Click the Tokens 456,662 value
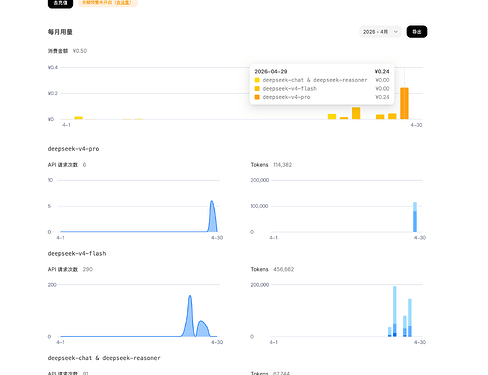This screenshot has width=488, height=375. (x=283, y=269)
